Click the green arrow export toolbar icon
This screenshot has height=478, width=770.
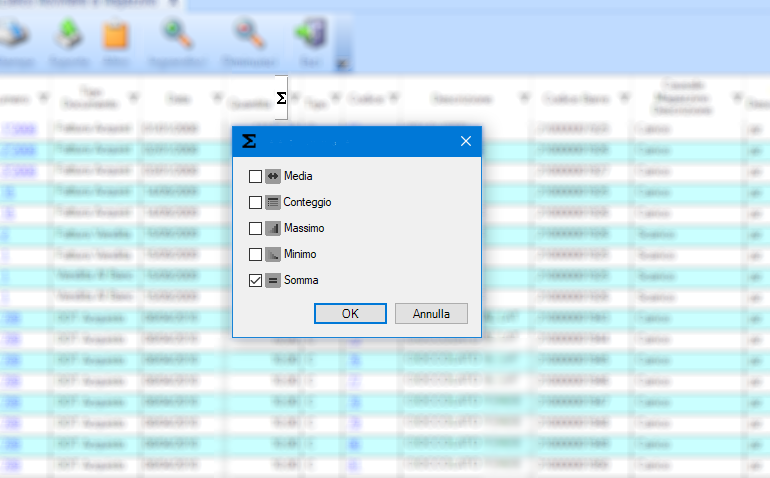point(69,37)
